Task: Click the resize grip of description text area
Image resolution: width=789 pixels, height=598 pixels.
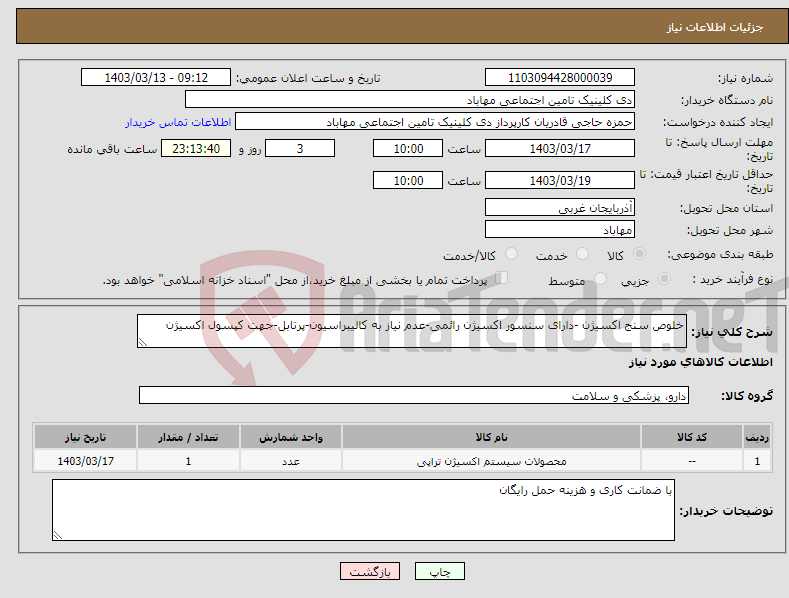Action: coord(142,342)
